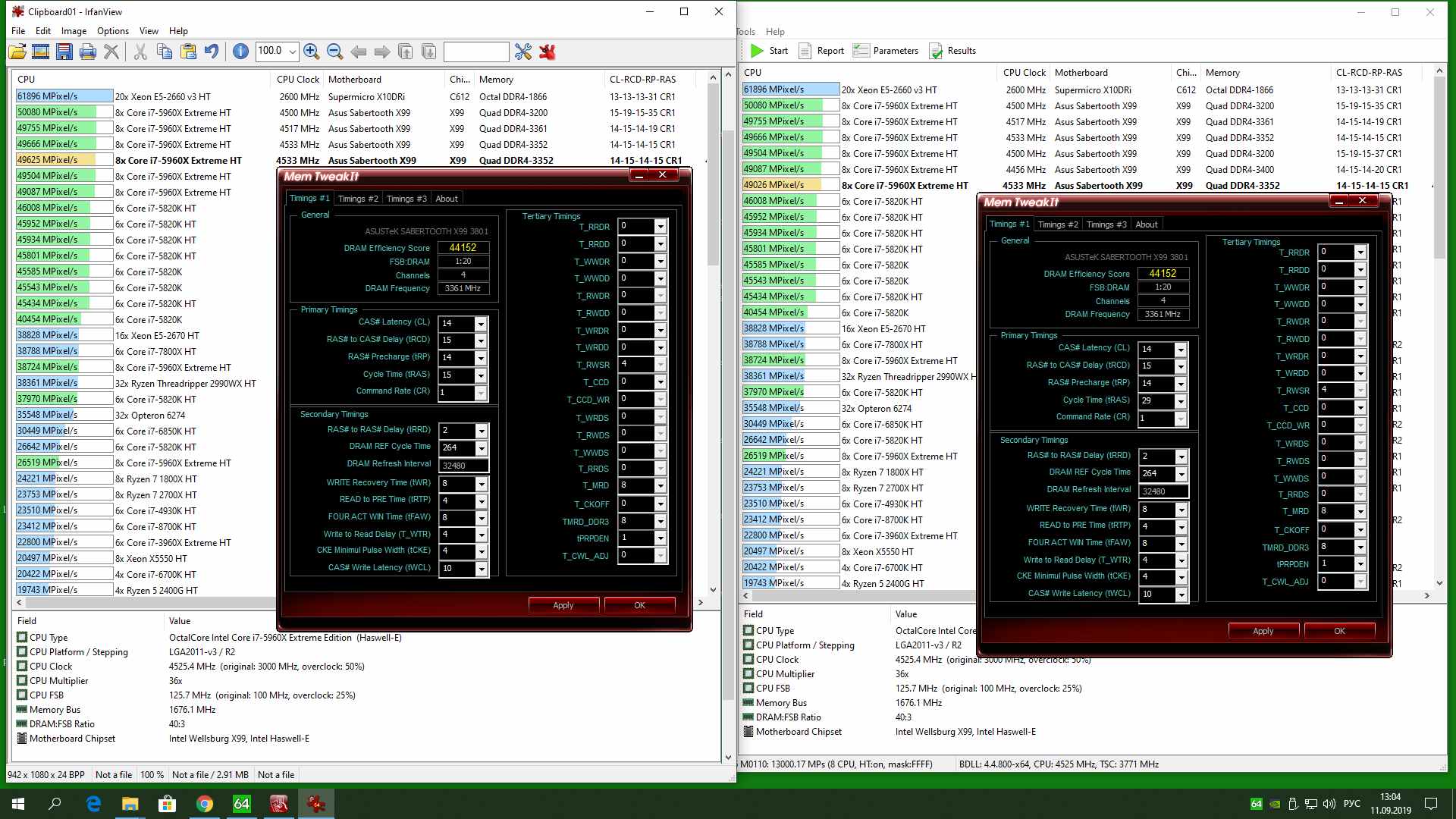Expand the CAS# Latency dropdown in left MemTweakIt
The width and height of the screenshot is (1456, 819).
coord(480,324)
